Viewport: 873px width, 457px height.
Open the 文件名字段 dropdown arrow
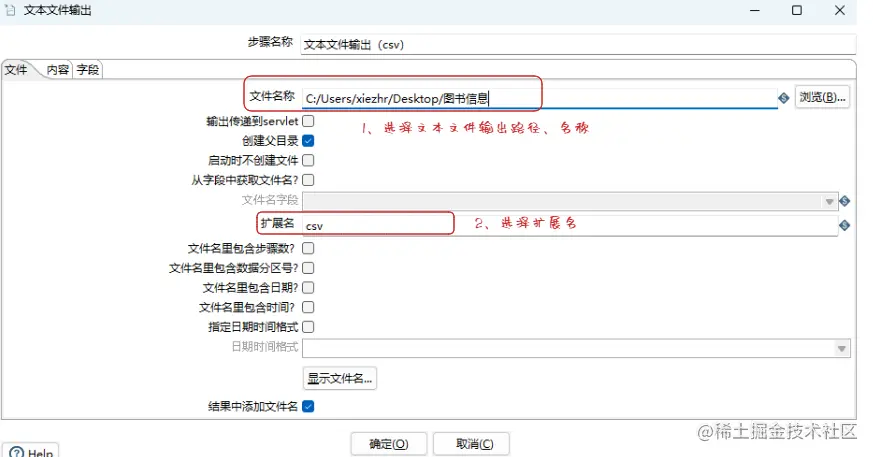click(x=830, y=201)
